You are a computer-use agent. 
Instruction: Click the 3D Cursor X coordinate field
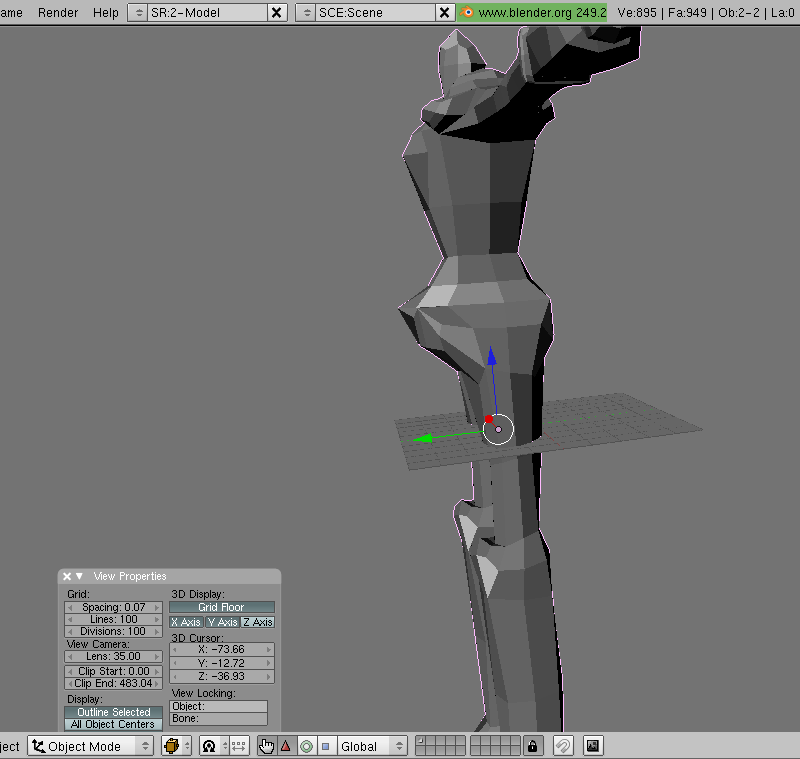(221, 649)
